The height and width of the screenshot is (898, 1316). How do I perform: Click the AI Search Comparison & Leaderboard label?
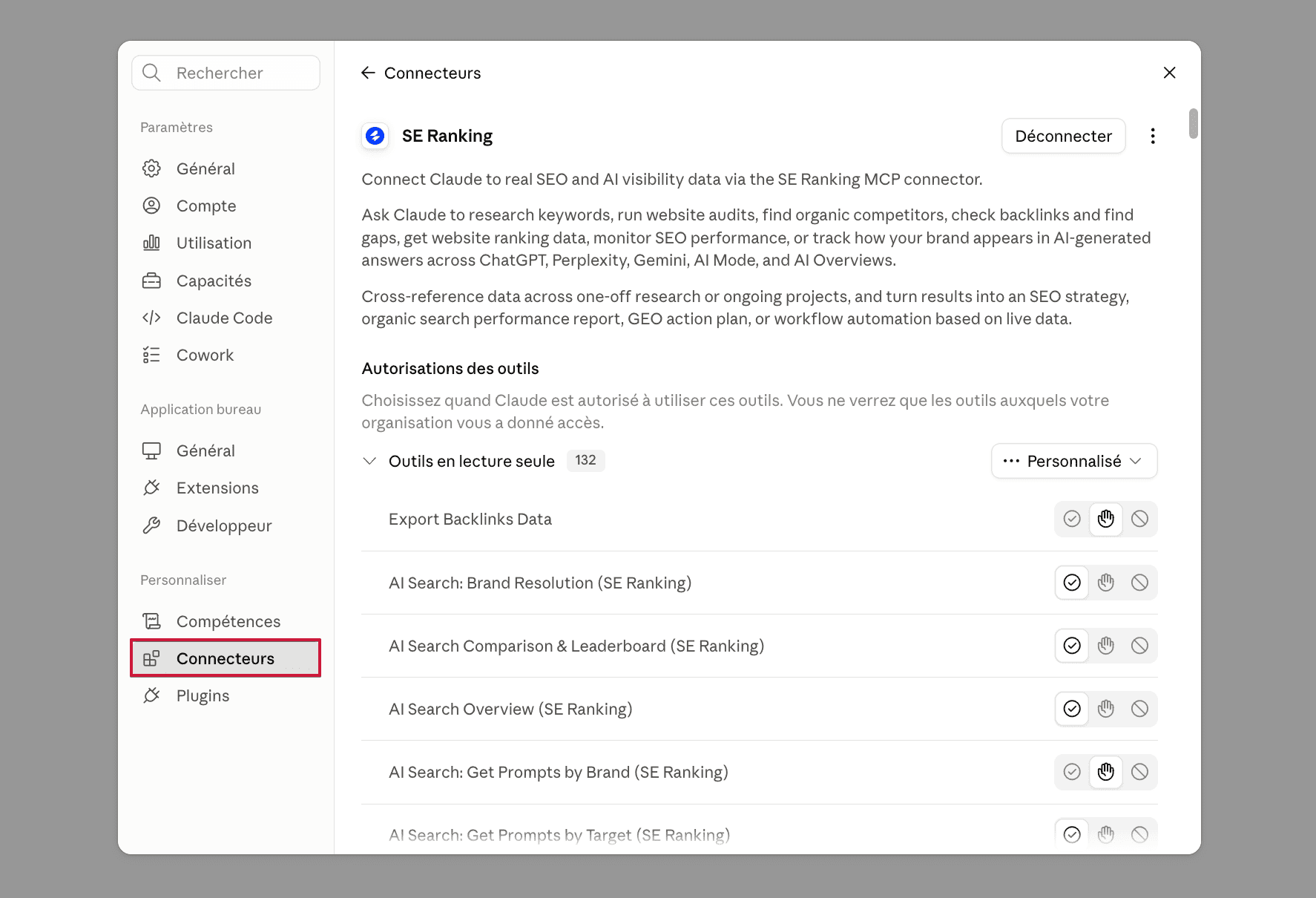coord(576,646)
